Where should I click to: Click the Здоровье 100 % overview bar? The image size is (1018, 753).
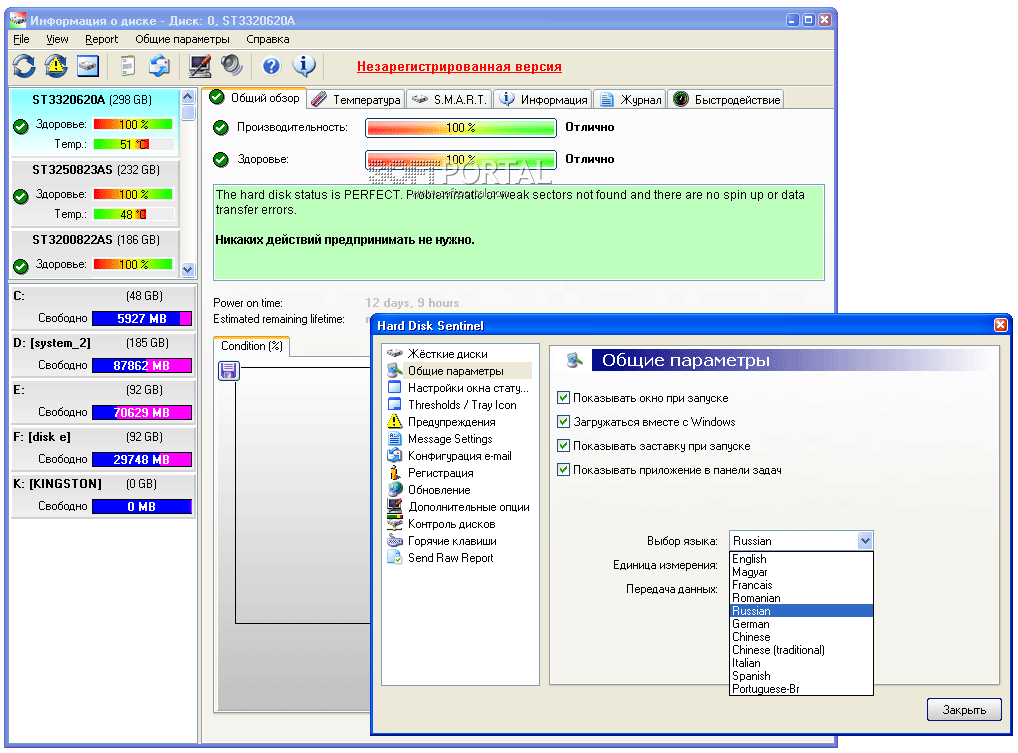[x=460, y=160]
